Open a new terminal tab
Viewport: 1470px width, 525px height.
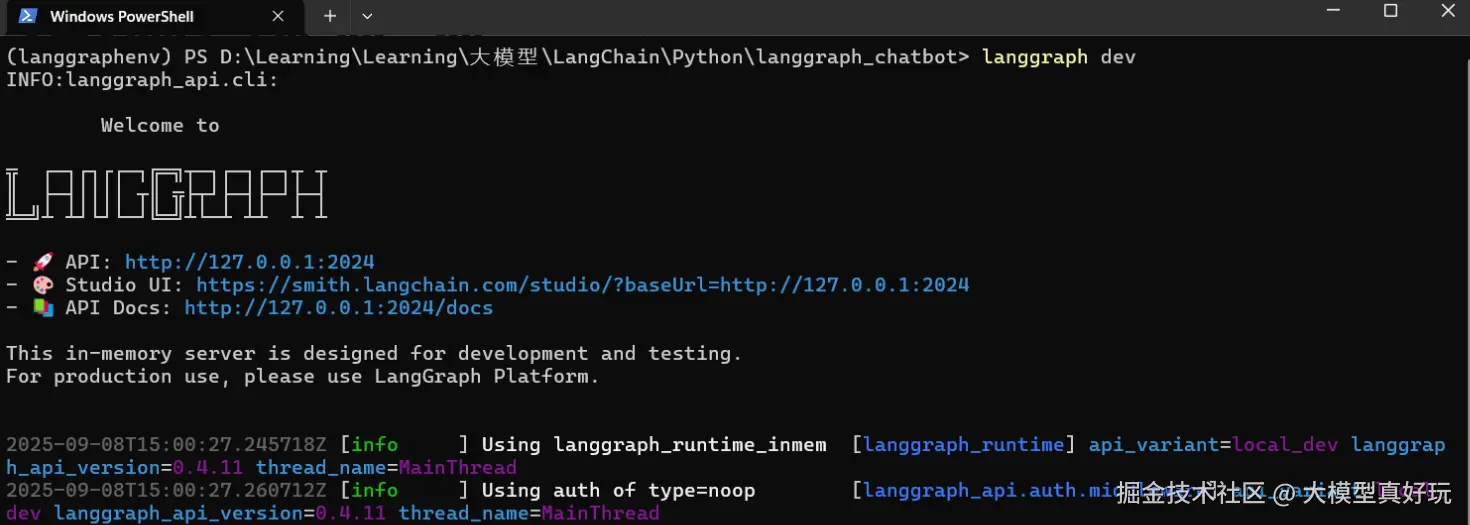point(330,16)
